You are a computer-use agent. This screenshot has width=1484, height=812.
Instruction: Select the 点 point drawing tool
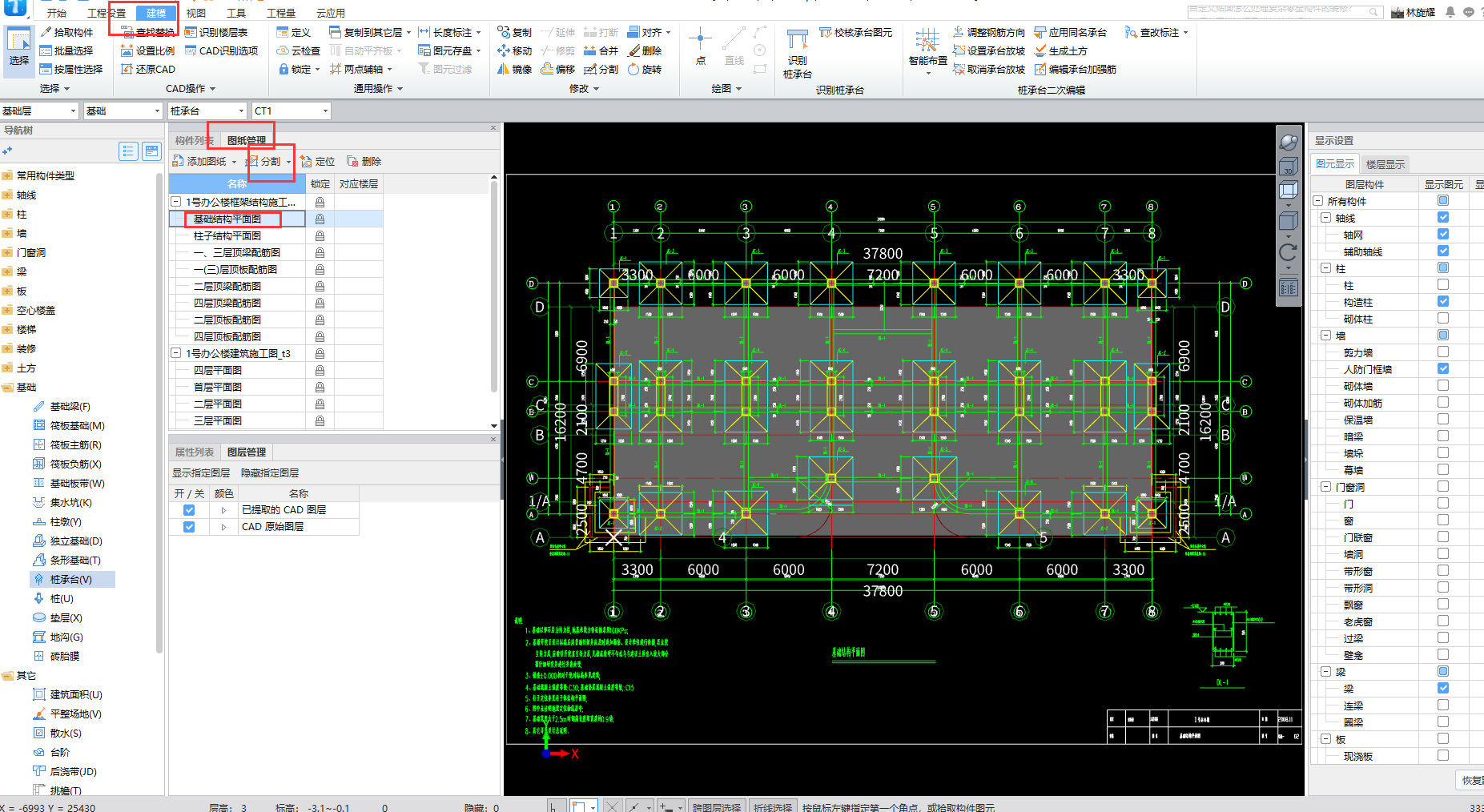(701, 46)
